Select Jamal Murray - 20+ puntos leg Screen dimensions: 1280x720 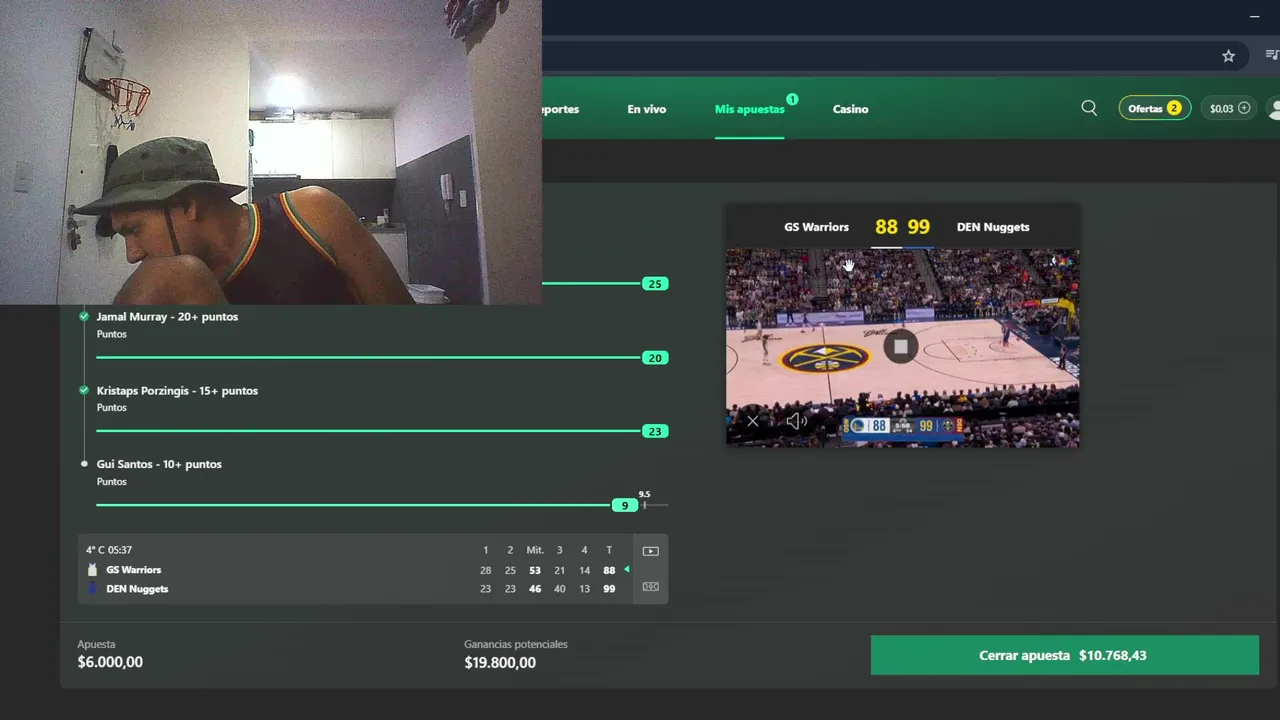point(167,316)
